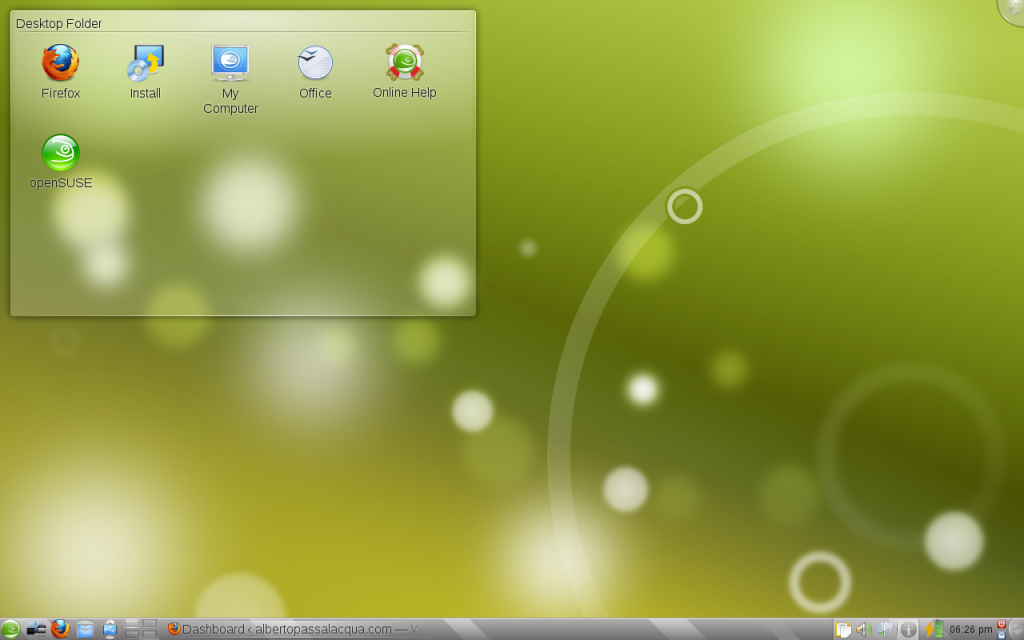This screenshot has width=1024, height=640.
Task: Click the blue lock screen button in the panel
Action: click(x=1001, y=635)
